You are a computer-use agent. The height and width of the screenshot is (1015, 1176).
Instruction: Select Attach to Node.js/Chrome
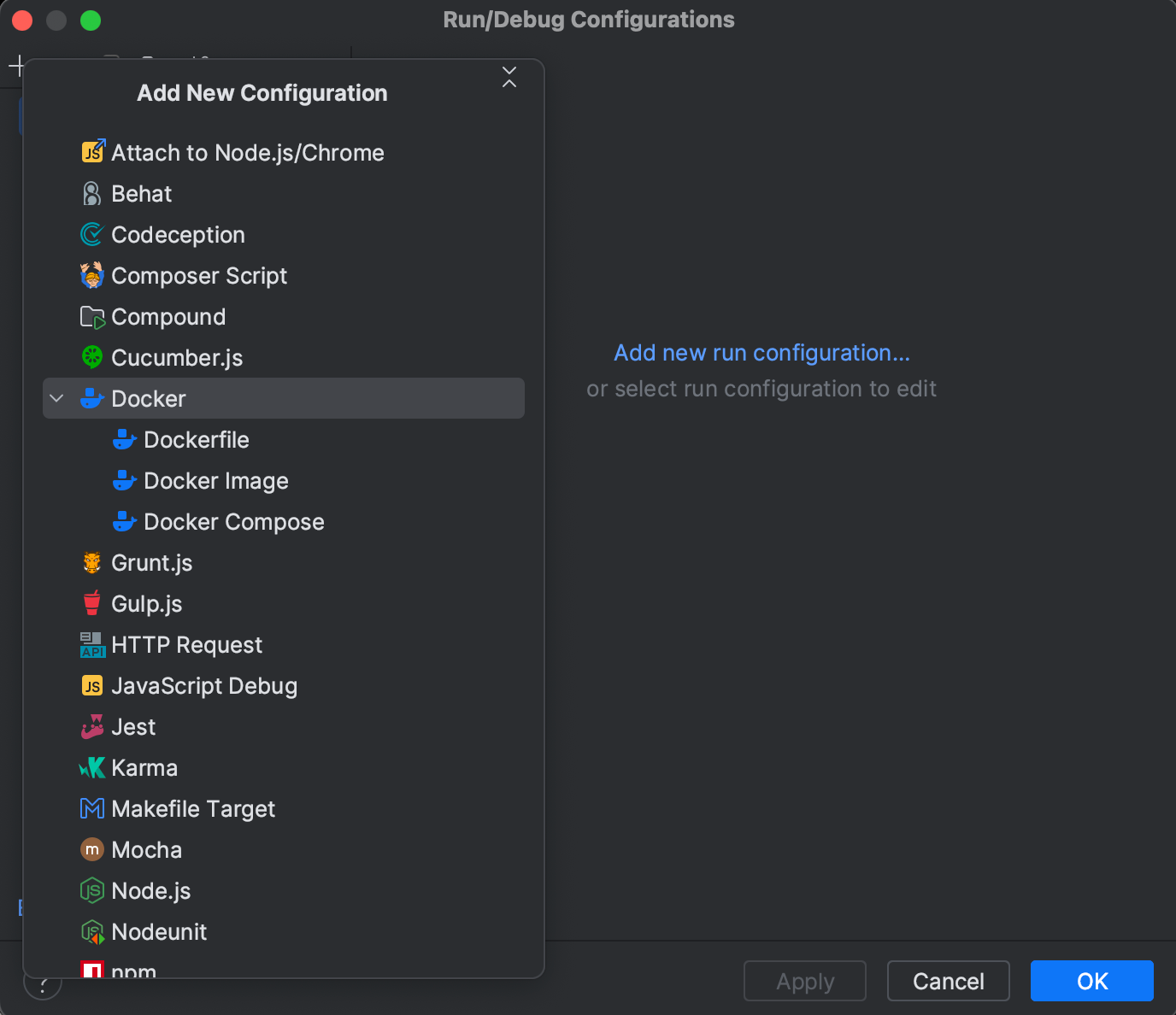[x=247, y=152]
